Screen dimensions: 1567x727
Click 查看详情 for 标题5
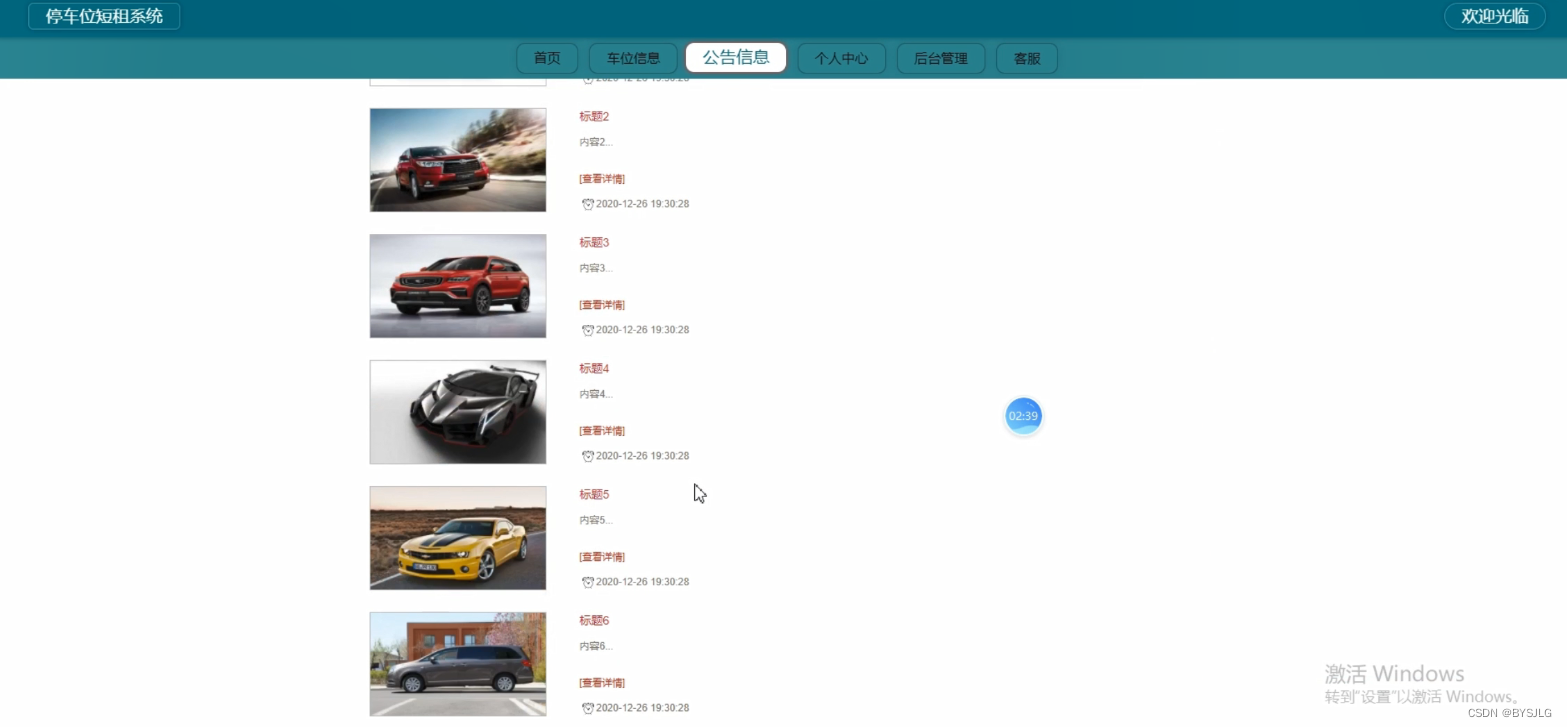tap(602, 557)
